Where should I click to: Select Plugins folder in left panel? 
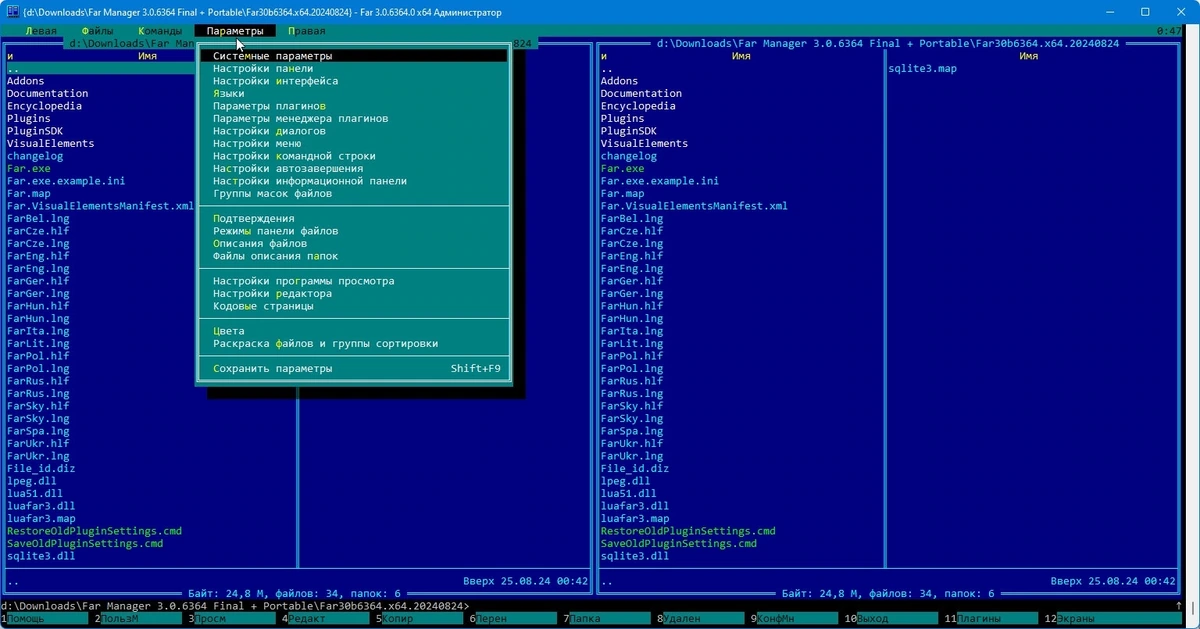(29, 119)
